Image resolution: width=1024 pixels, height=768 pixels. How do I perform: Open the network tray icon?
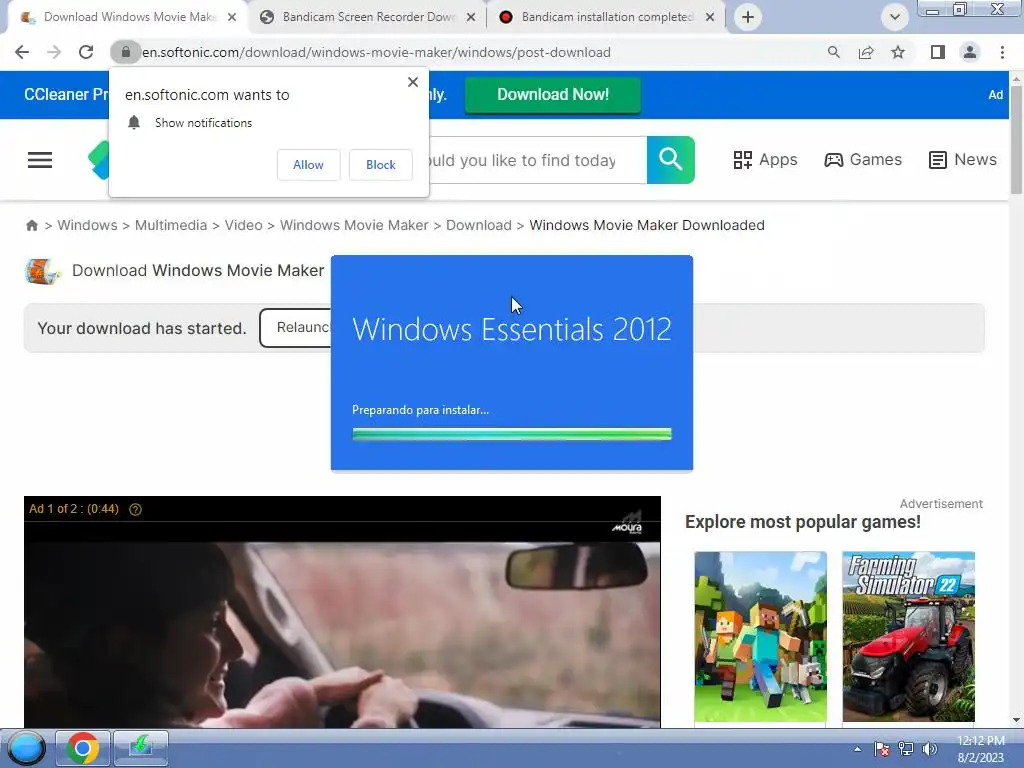click(x=906, y=749)
